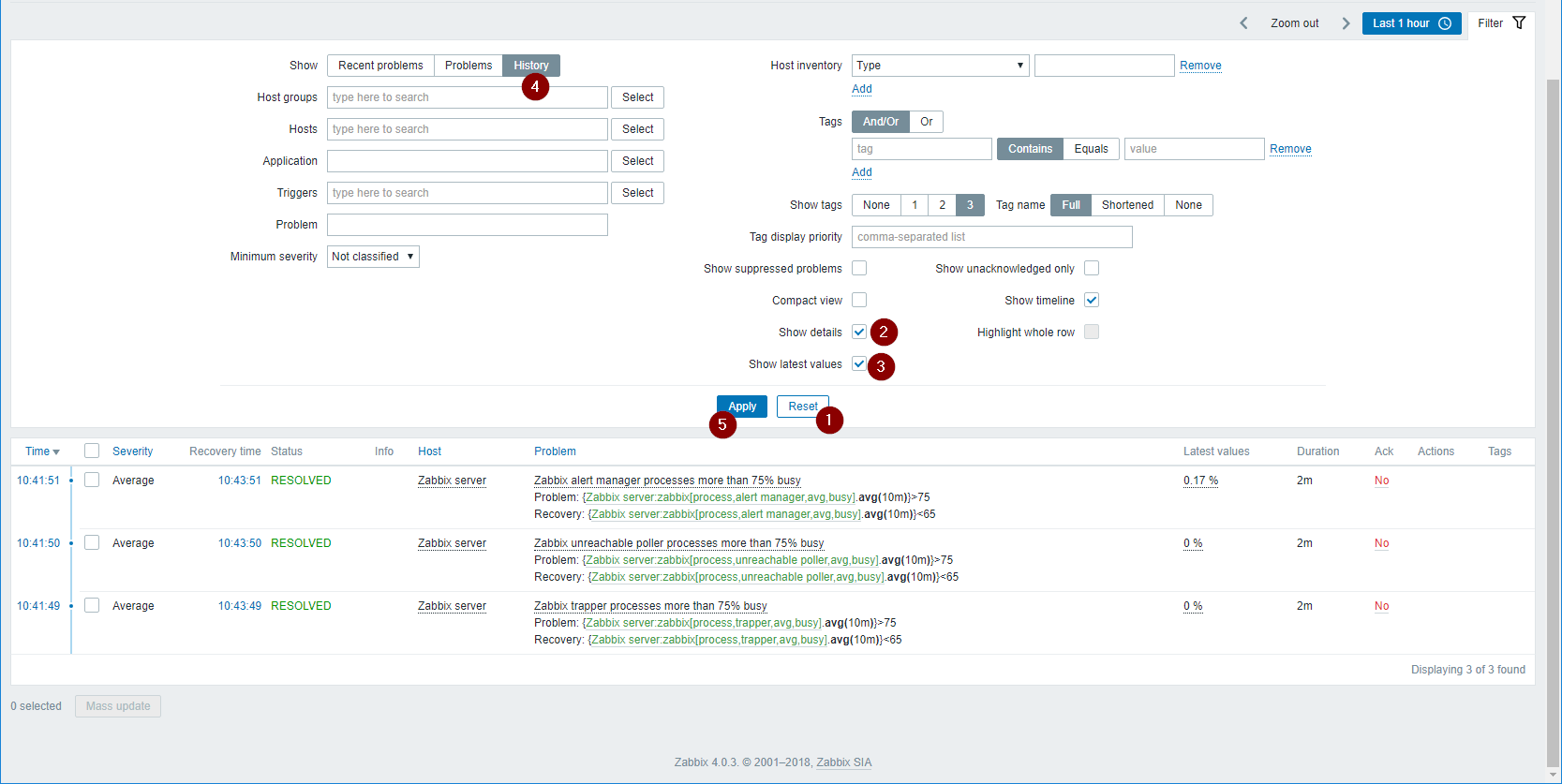
Task: Click the next time period arrow
Action: 1346,23
